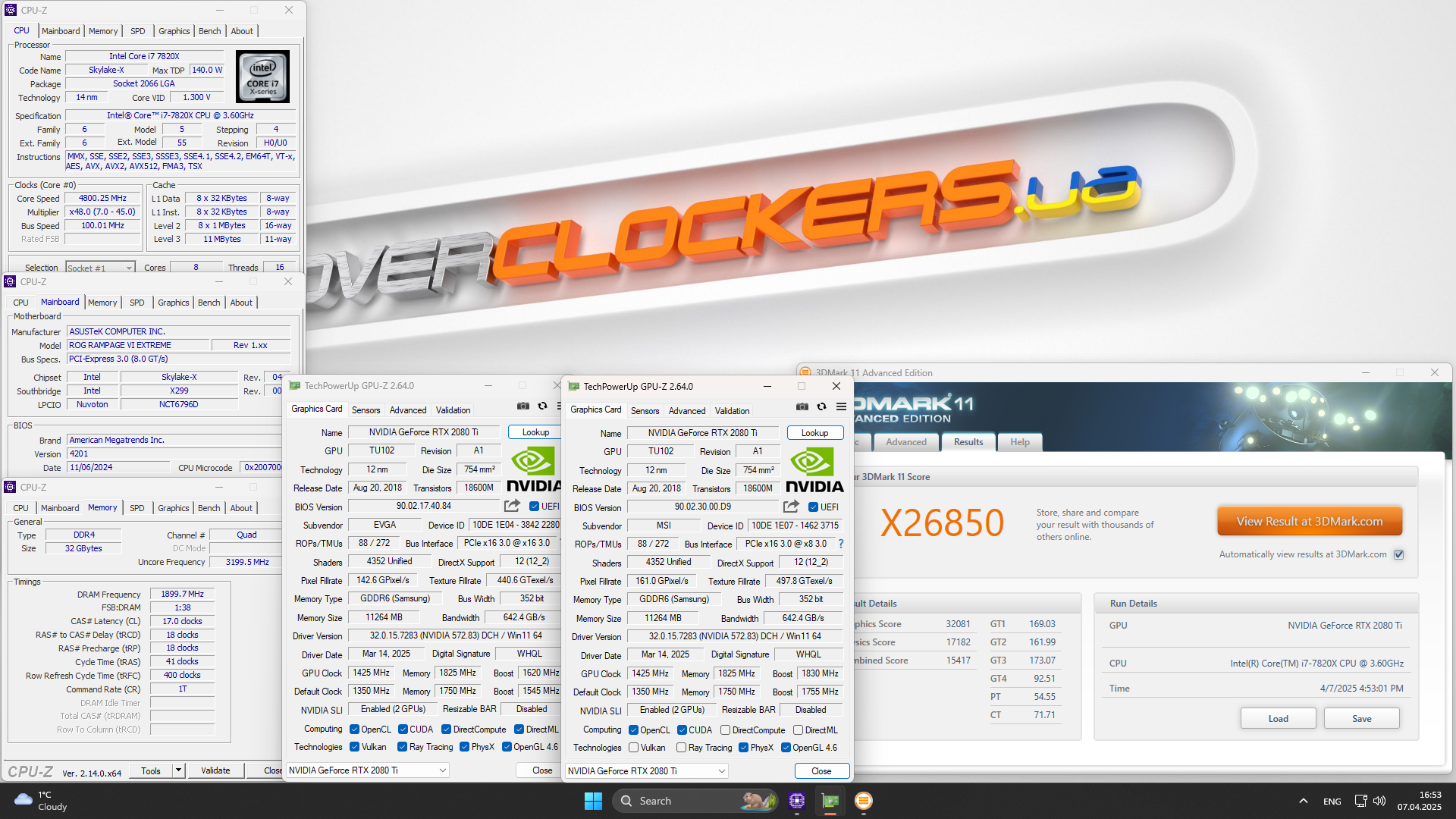
Task: Click the 3DMark 11 title bar icon
Action: click(x=805, y=373)
